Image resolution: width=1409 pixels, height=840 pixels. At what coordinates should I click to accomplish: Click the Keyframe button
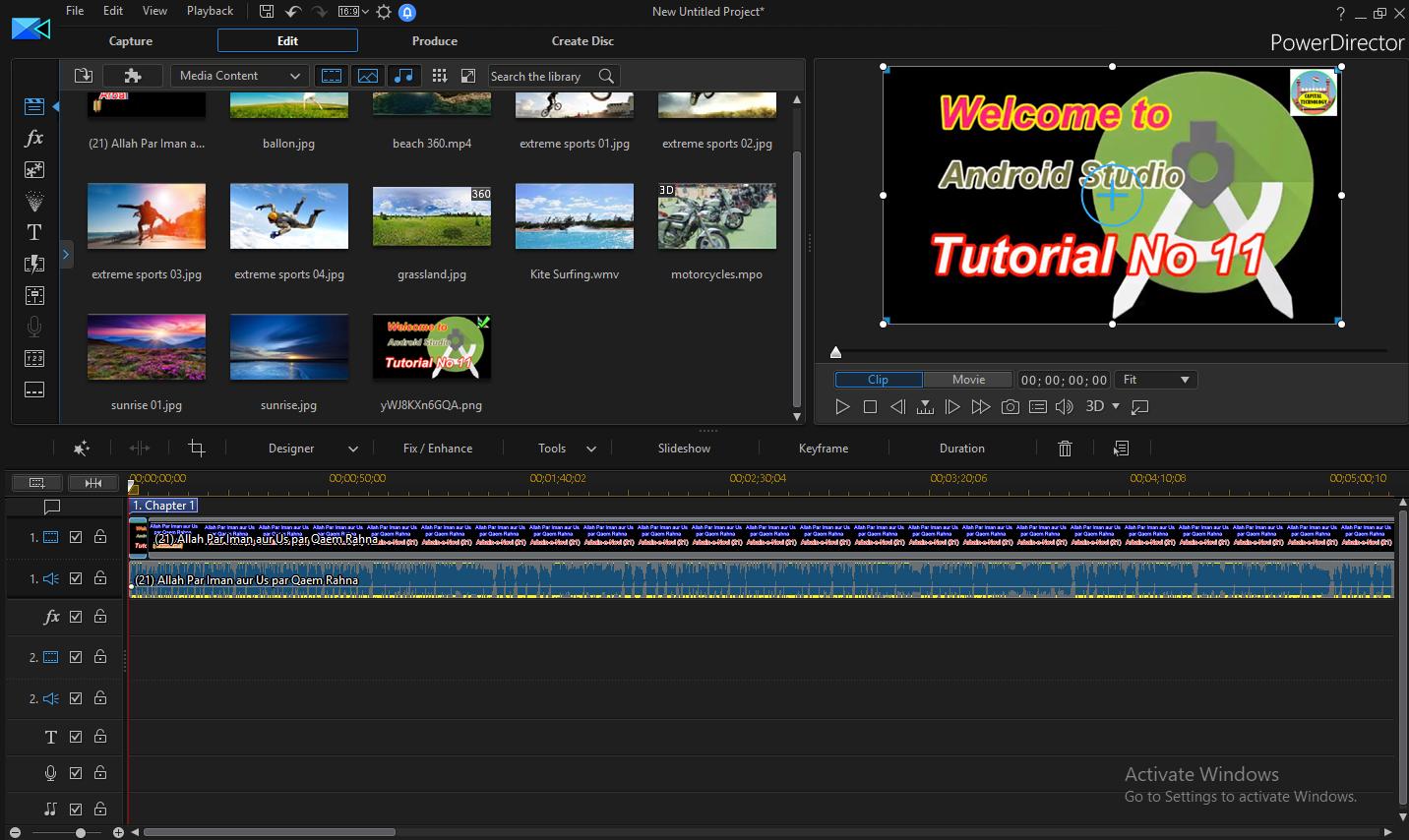[824, 449]
